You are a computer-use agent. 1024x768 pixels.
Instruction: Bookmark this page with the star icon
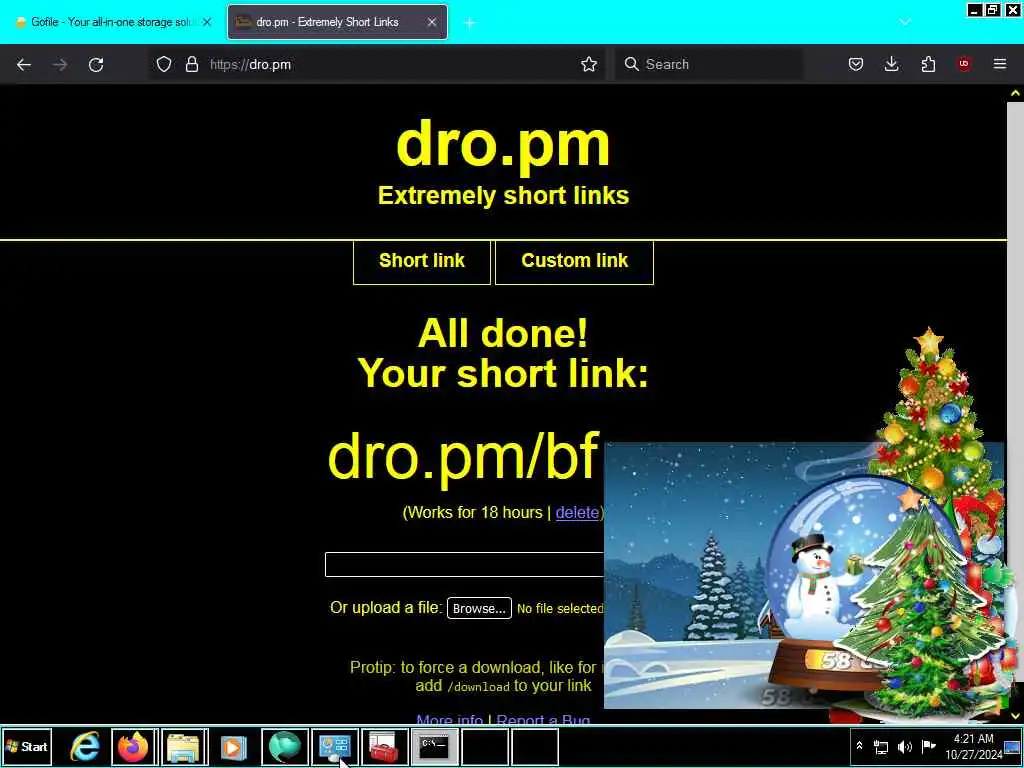588,64
